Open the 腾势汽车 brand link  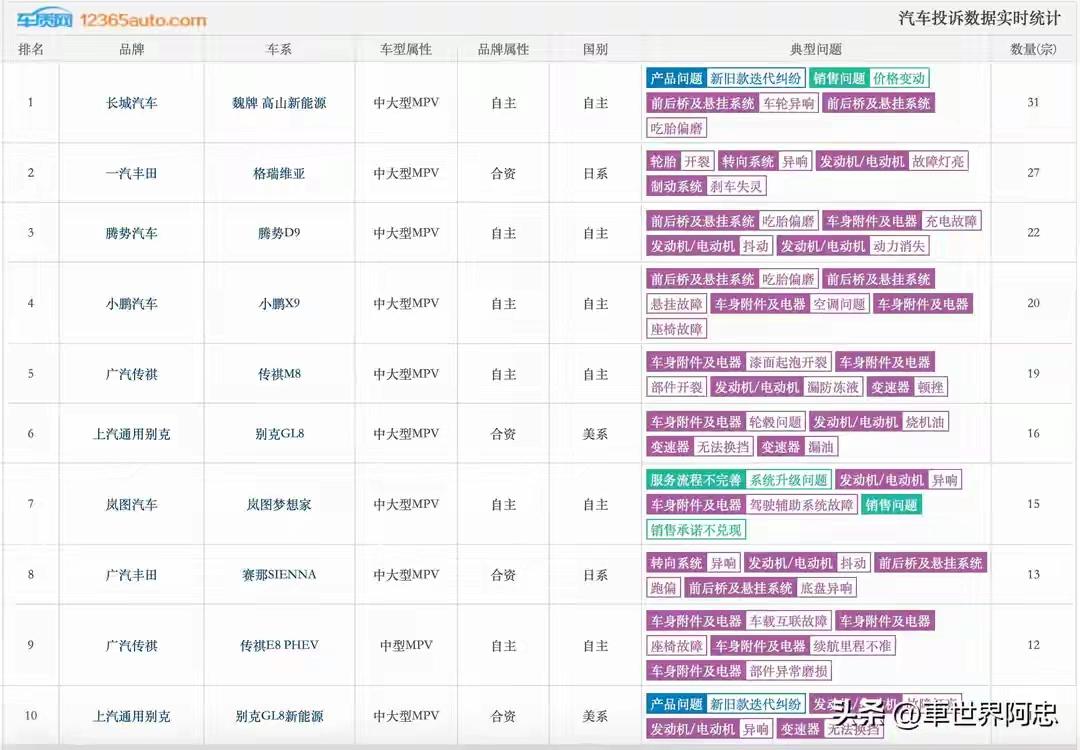(x=132, y=233)
